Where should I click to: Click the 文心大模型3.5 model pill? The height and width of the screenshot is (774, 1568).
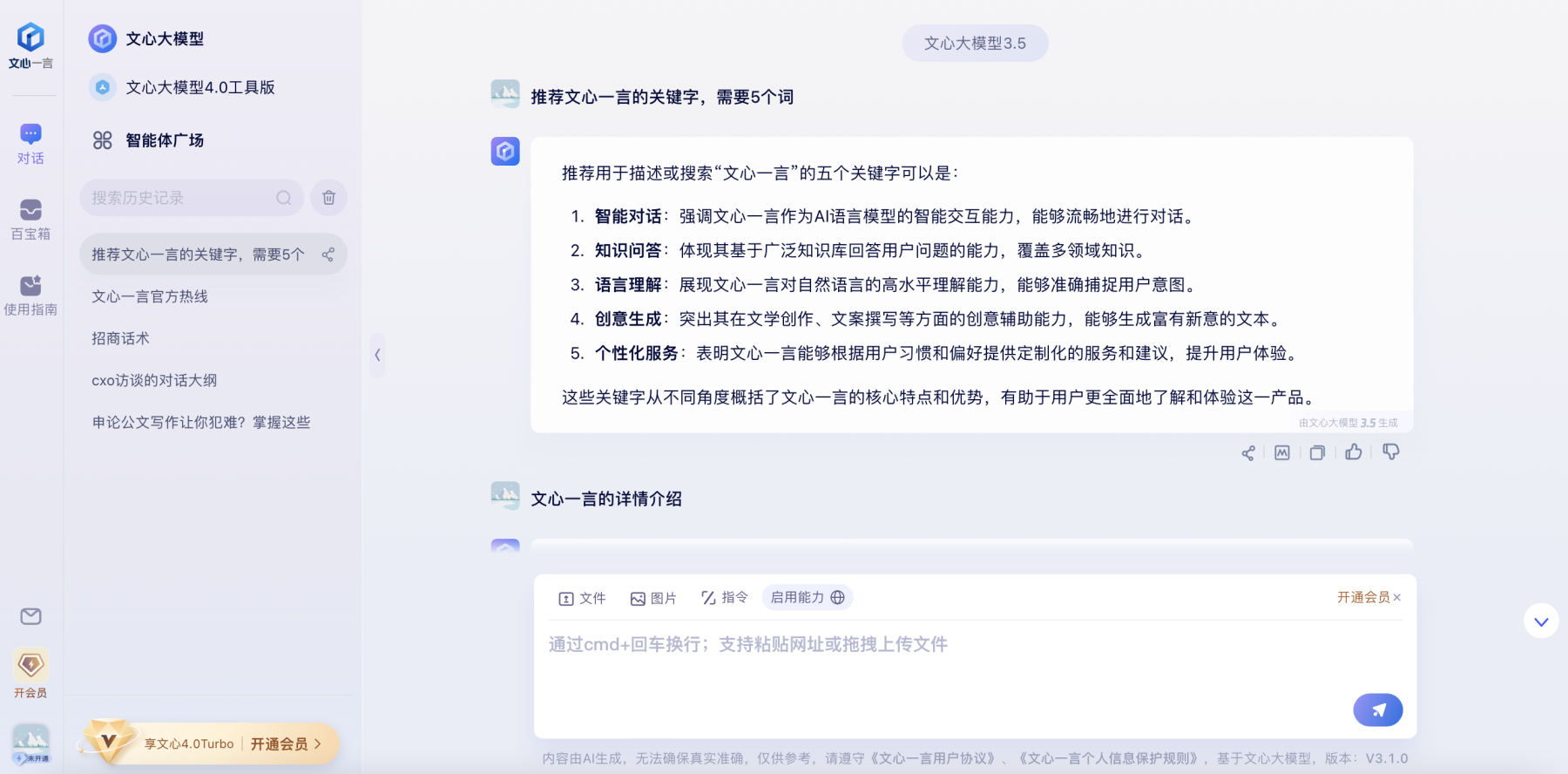click(x=975, y=43)
